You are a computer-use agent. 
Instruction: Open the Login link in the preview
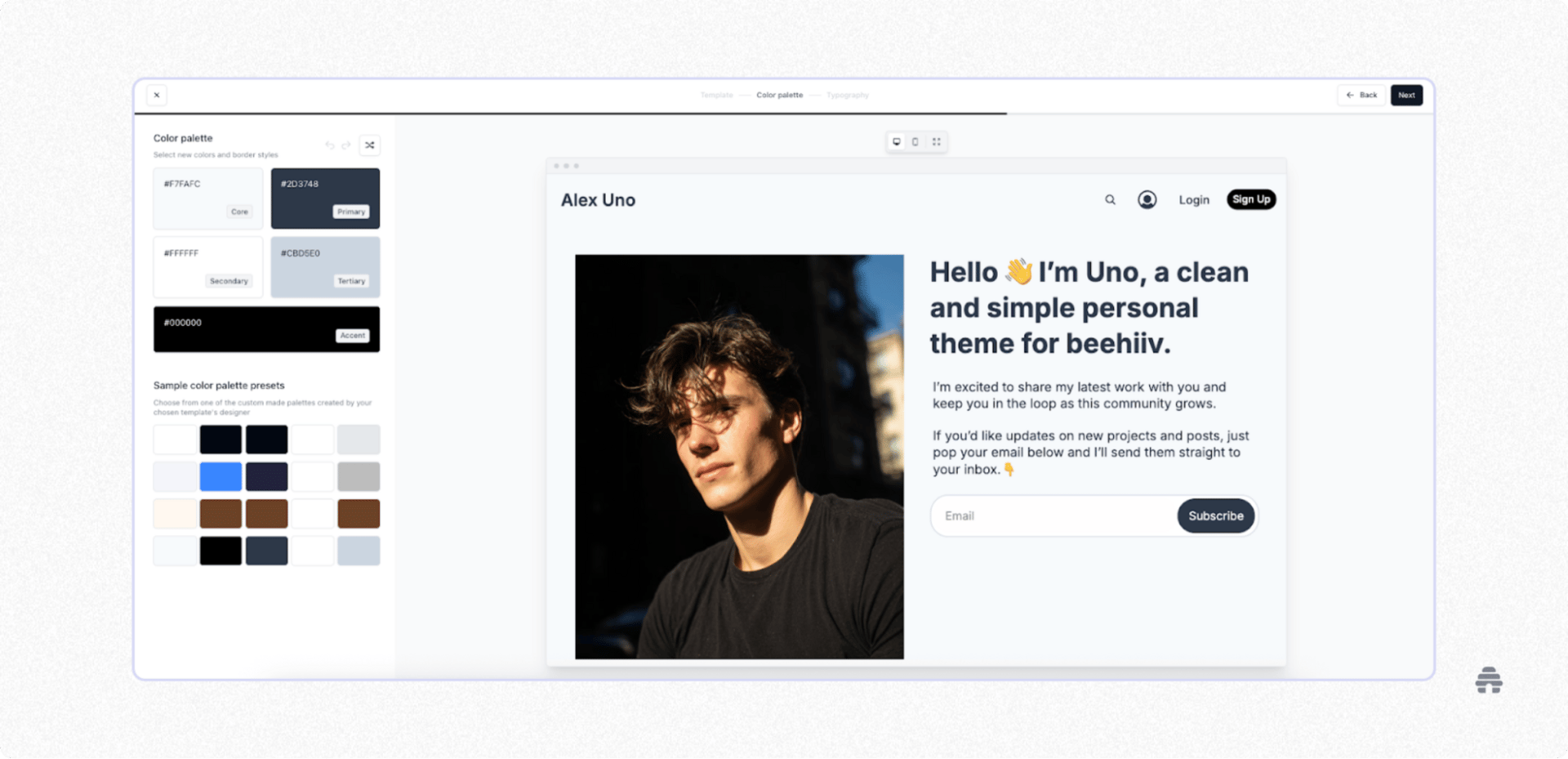pyautogui.click(x=1194, y=199)
